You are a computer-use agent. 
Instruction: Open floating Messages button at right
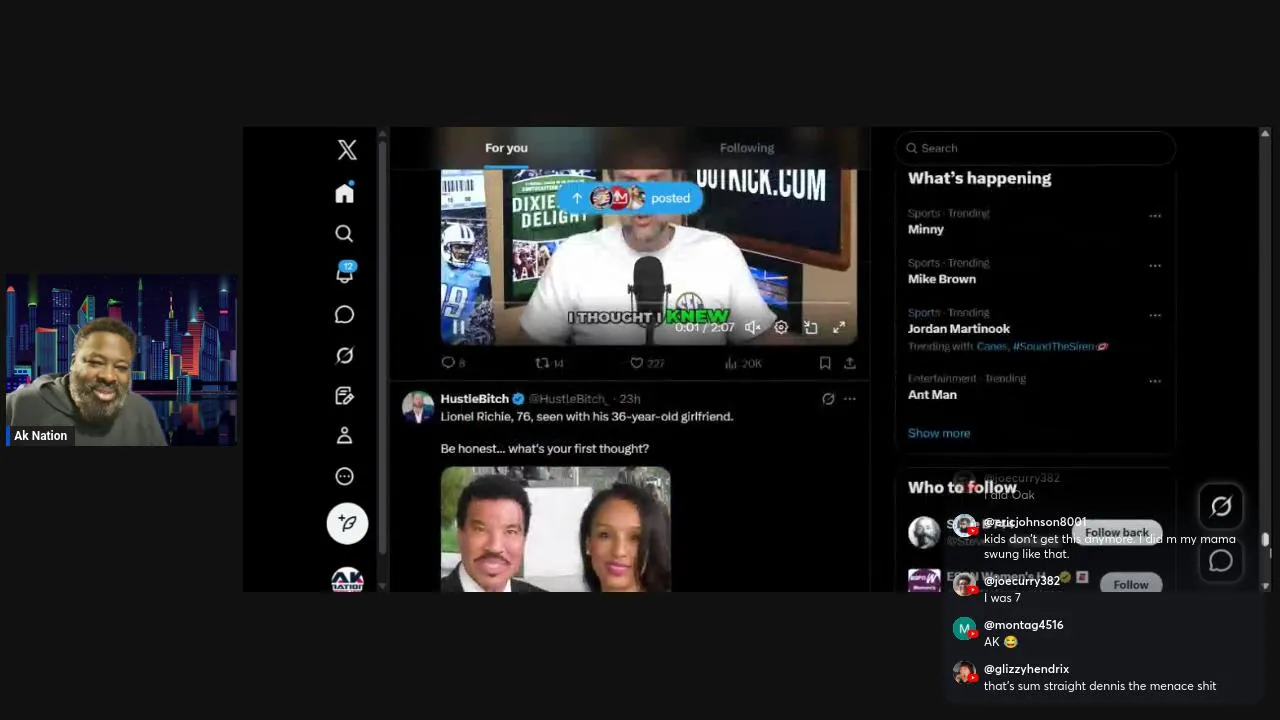[x=1221, y=561]
